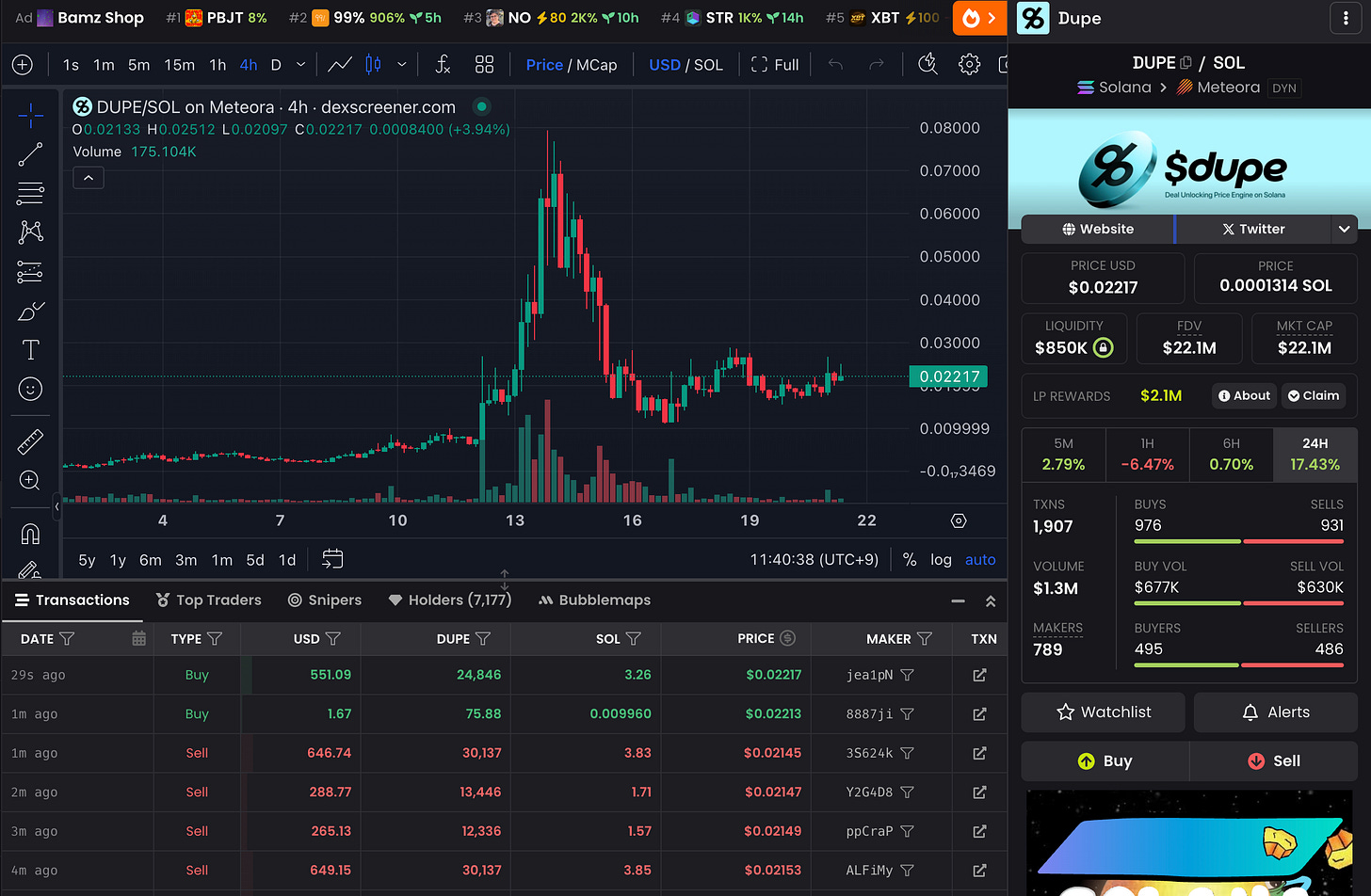Select the patterns drawing tool
This screenshot has height=896, width=1371.
pyautogui.click(x=30, y=232)
